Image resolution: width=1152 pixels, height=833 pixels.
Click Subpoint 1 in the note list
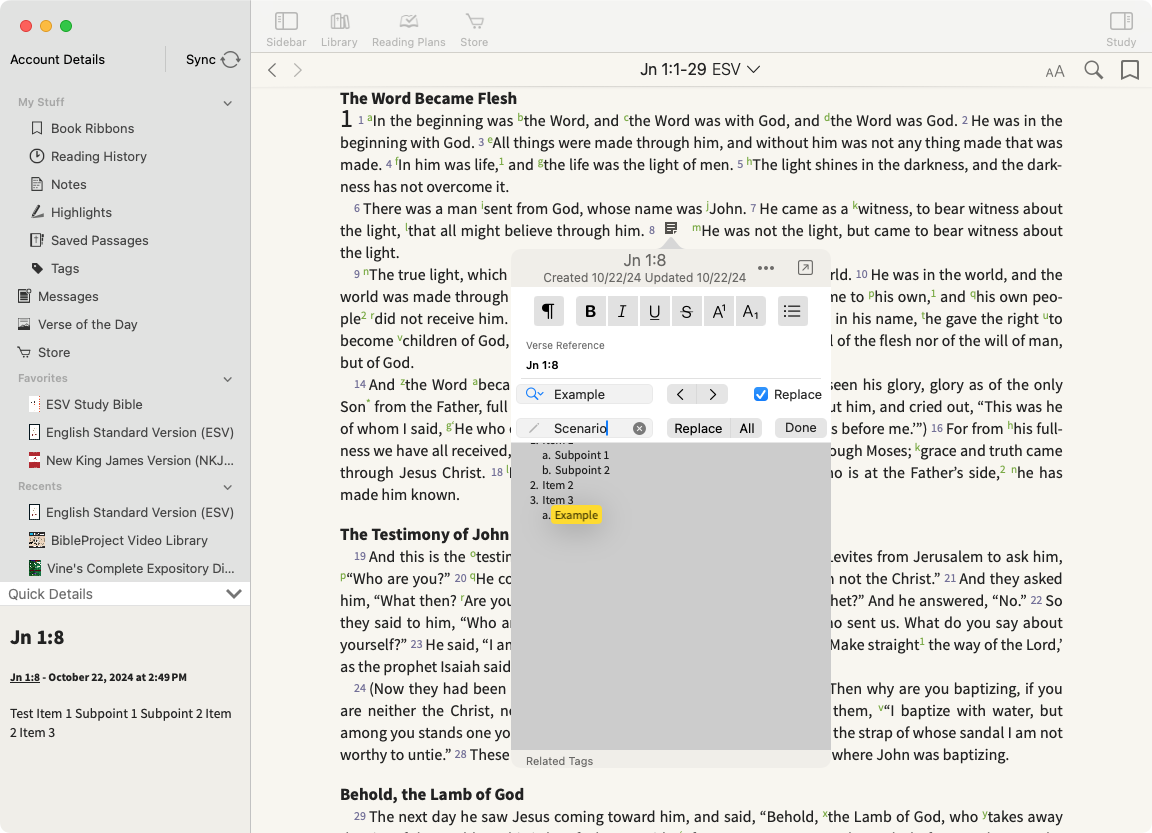[581, 455]
